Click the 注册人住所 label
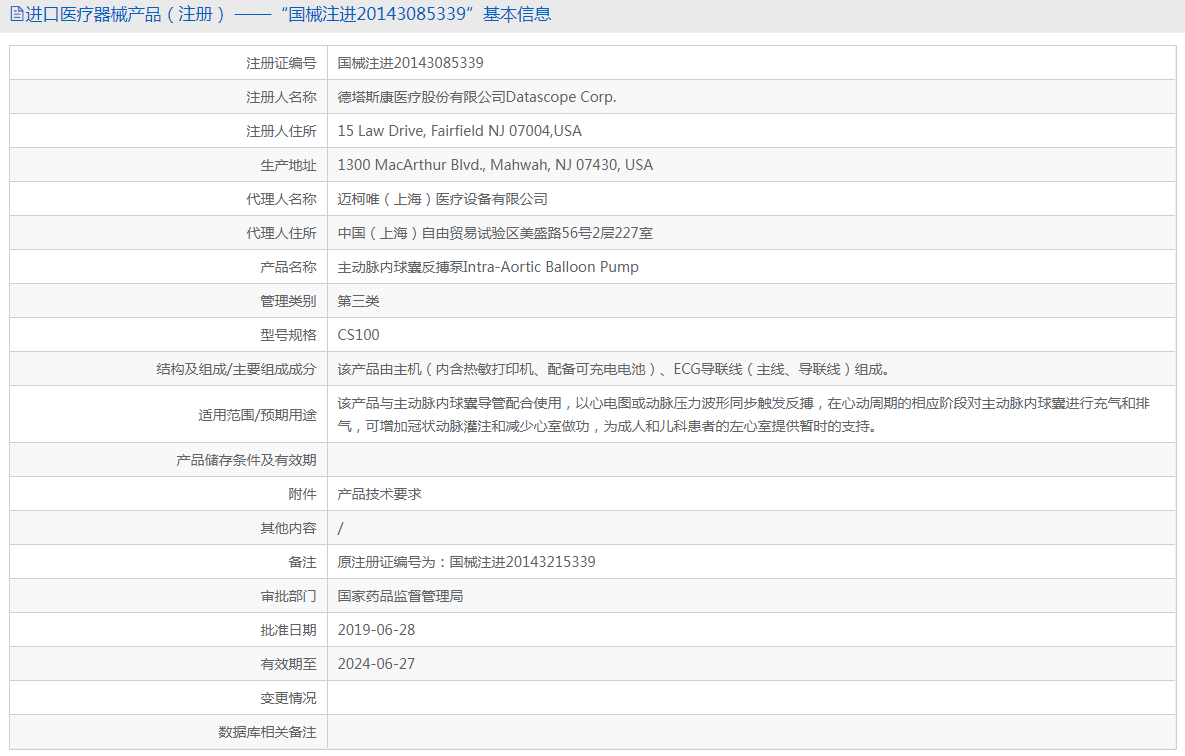 [281, 132]
